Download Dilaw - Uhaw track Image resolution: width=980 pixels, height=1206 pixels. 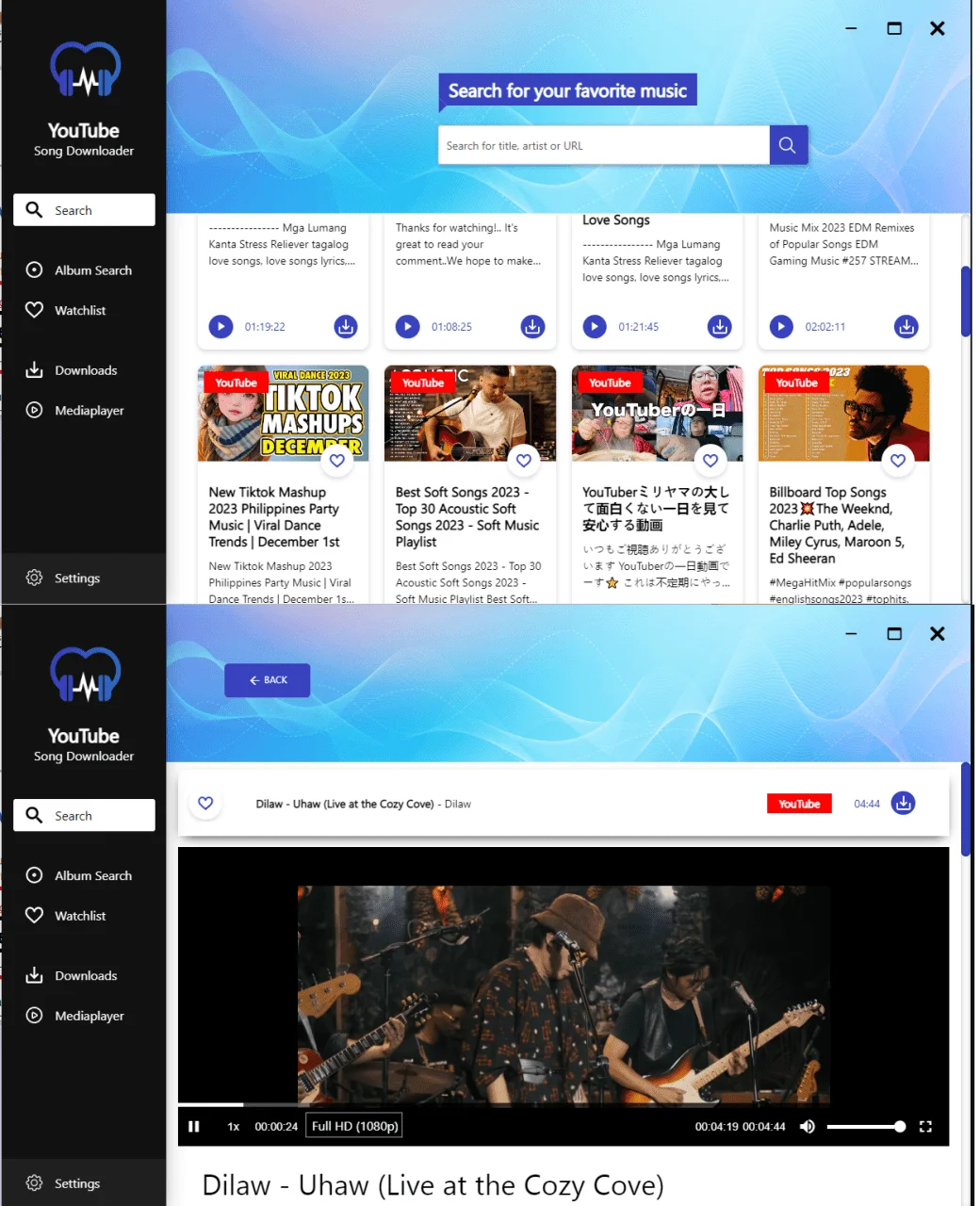pos(903,804)
